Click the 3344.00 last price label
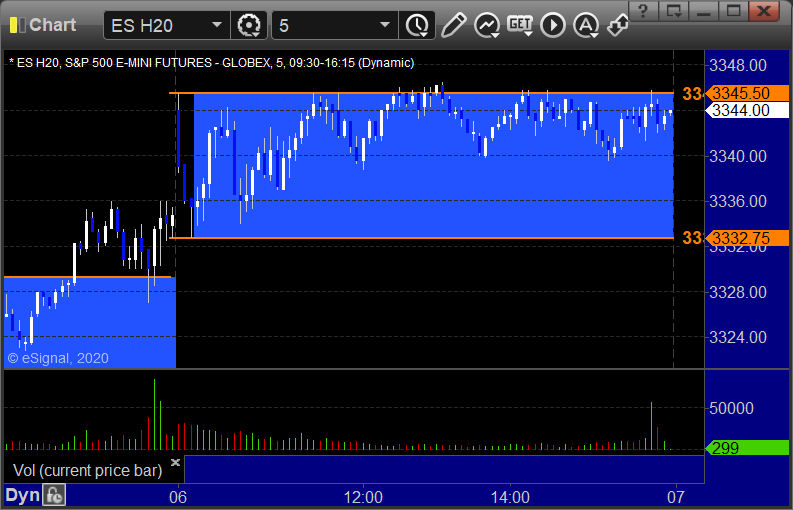Viewport: 793px width, 510px height. pyautogui.click(x=746, y=110)
